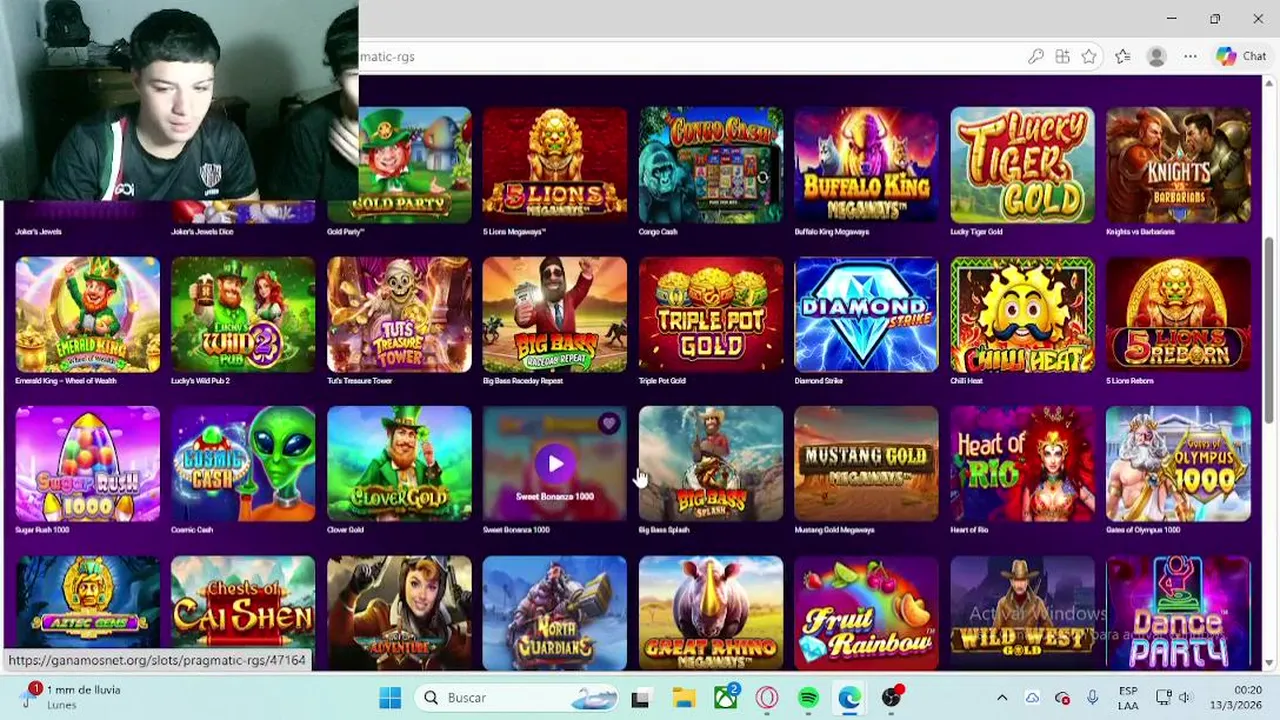Click the Lucky Tiger Gold caption text

(x=977, y=232)
